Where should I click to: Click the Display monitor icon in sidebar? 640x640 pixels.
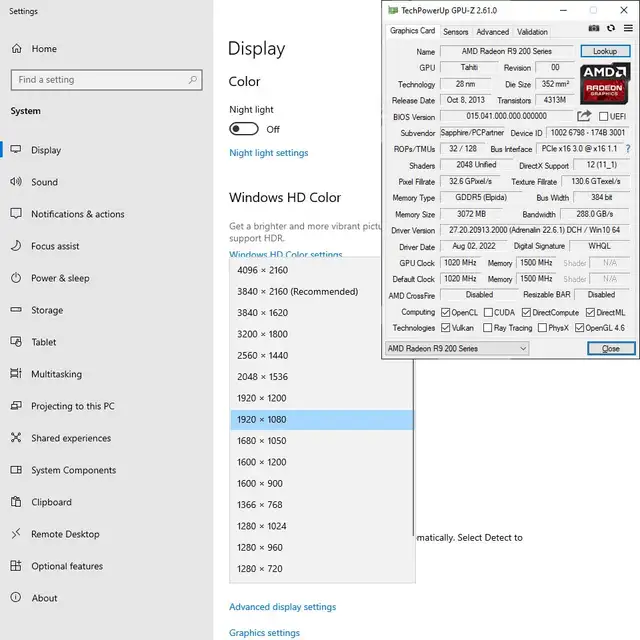[16, 149]
